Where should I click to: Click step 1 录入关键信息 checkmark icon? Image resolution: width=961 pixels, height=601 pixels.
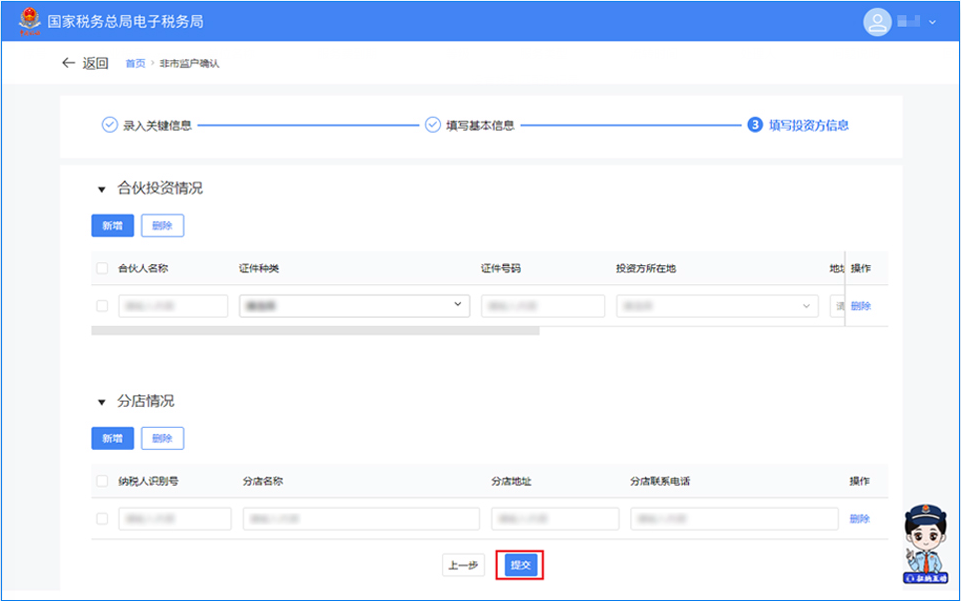[109, 125]
